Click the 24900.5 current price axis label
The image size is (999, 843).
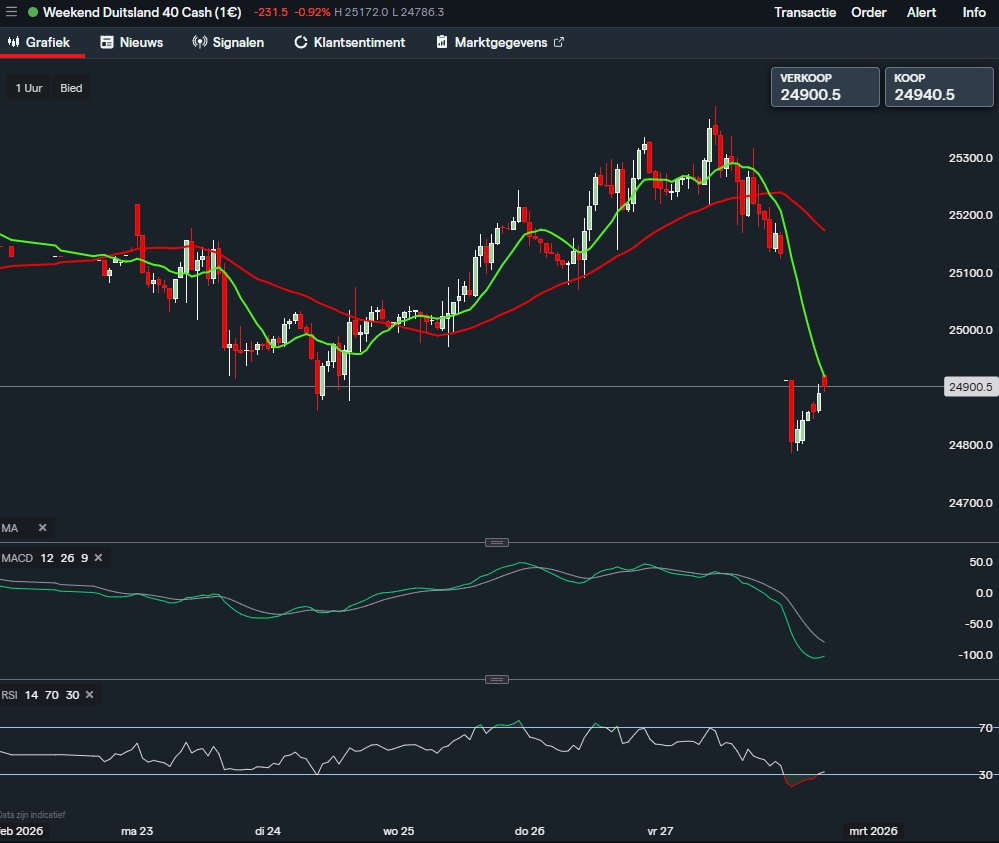click(x=970, y=387)
